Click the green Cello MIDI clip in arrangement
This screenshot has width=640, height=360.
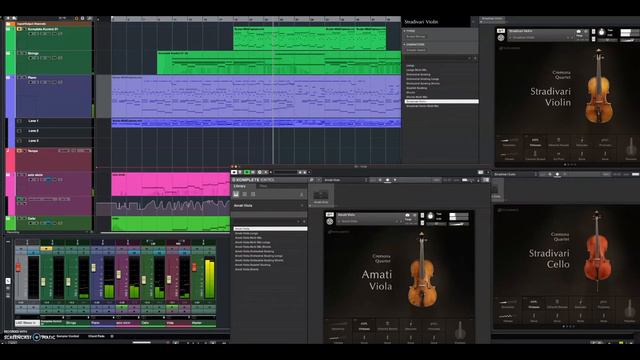pyautogui.click(x=171, y=224)
